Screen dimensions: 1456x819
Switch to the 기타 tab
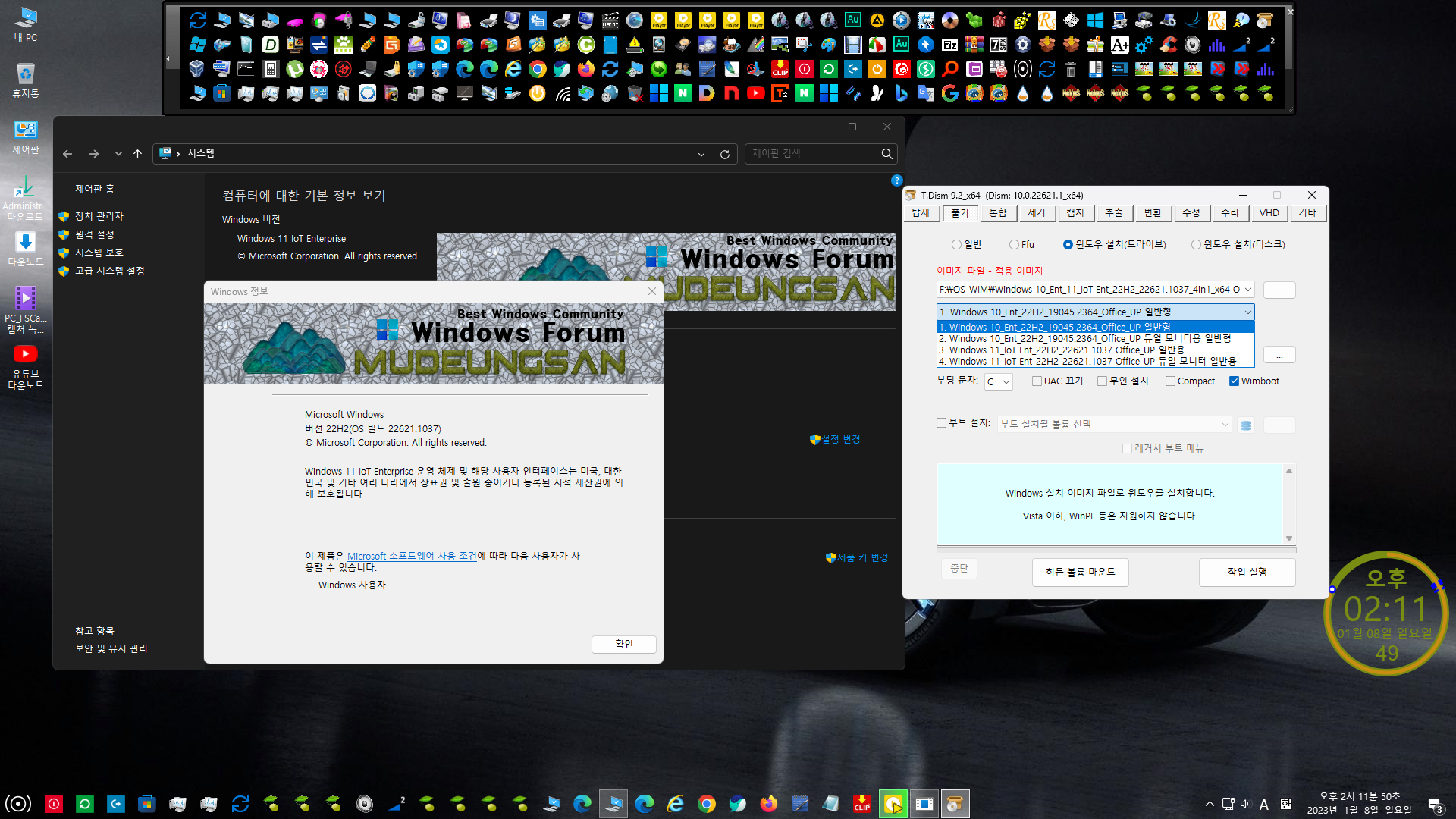[x=1307, y=213]
